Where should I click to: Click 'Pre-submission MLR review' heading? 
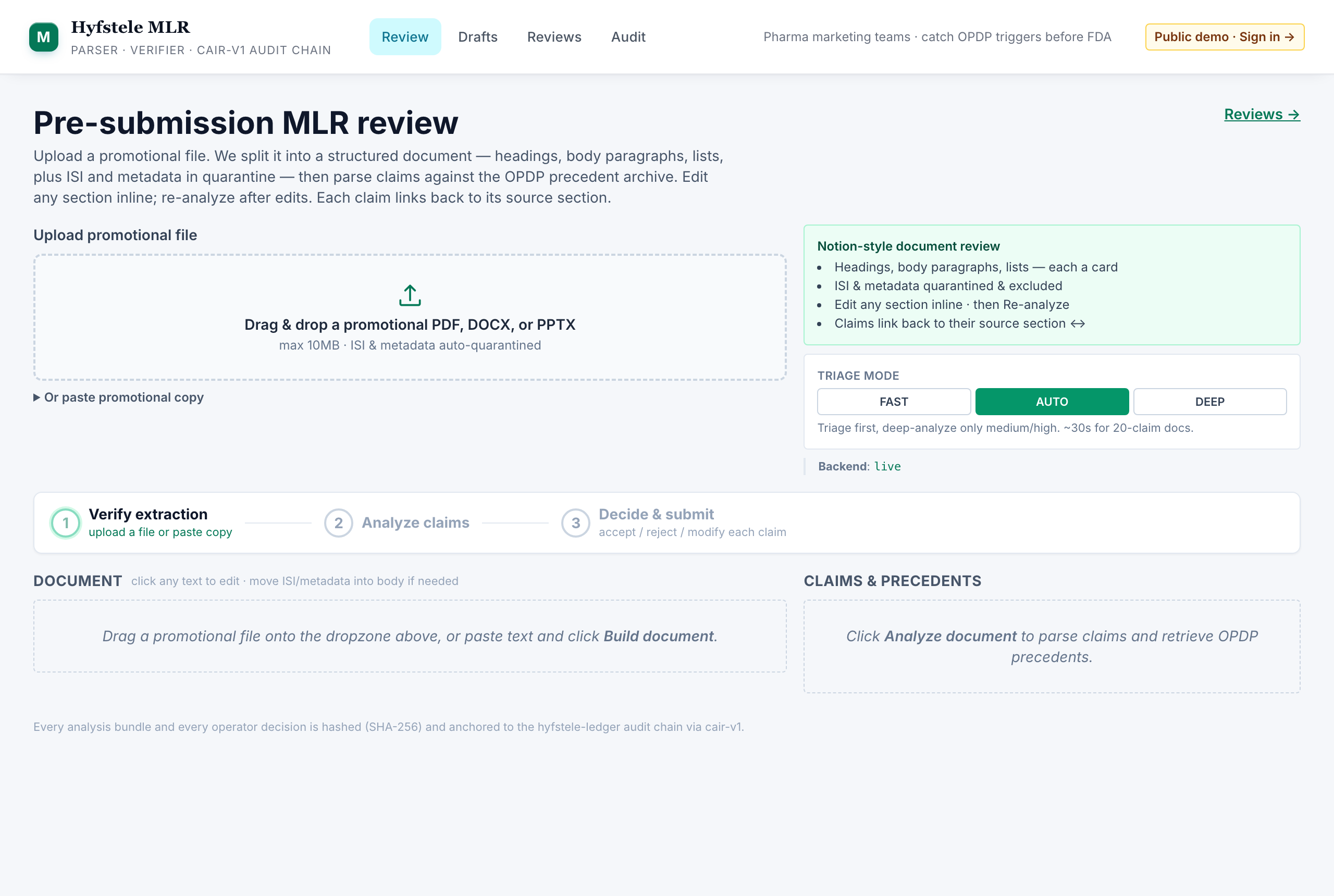click(x=246, y=123)
